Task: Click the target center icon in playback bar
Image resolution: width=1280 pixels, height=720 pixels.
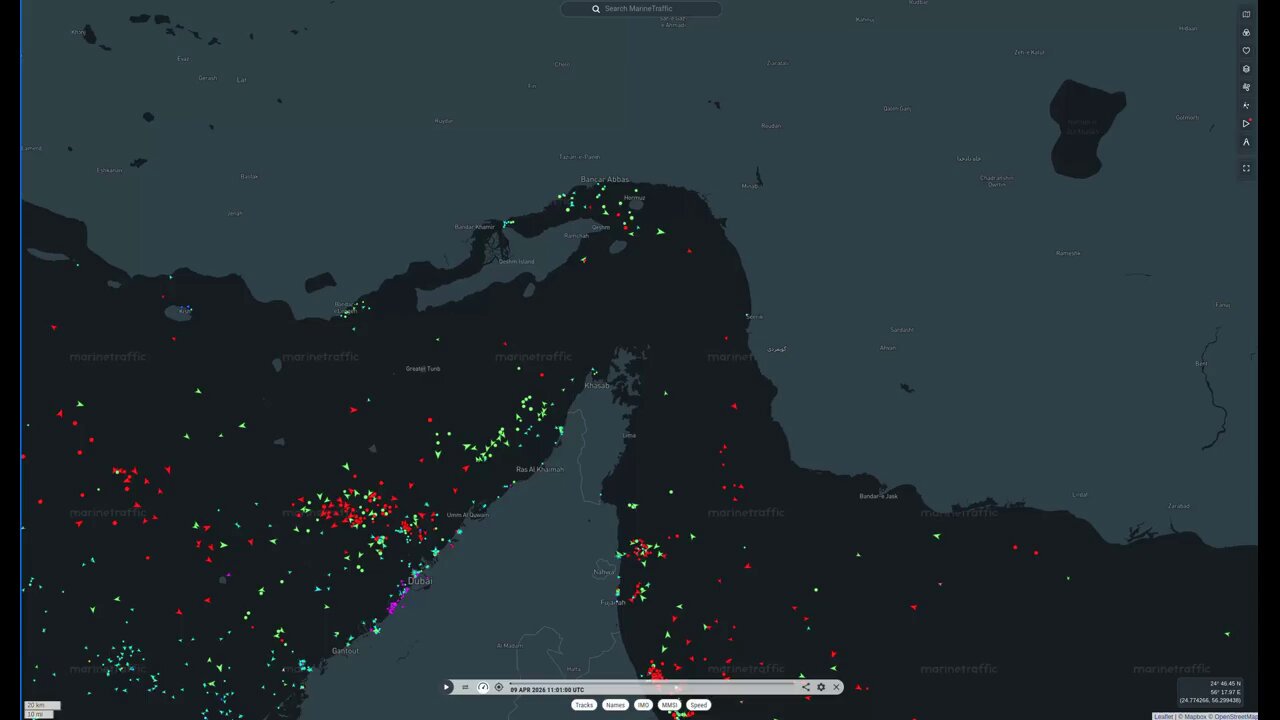Action: coord(499,687)
